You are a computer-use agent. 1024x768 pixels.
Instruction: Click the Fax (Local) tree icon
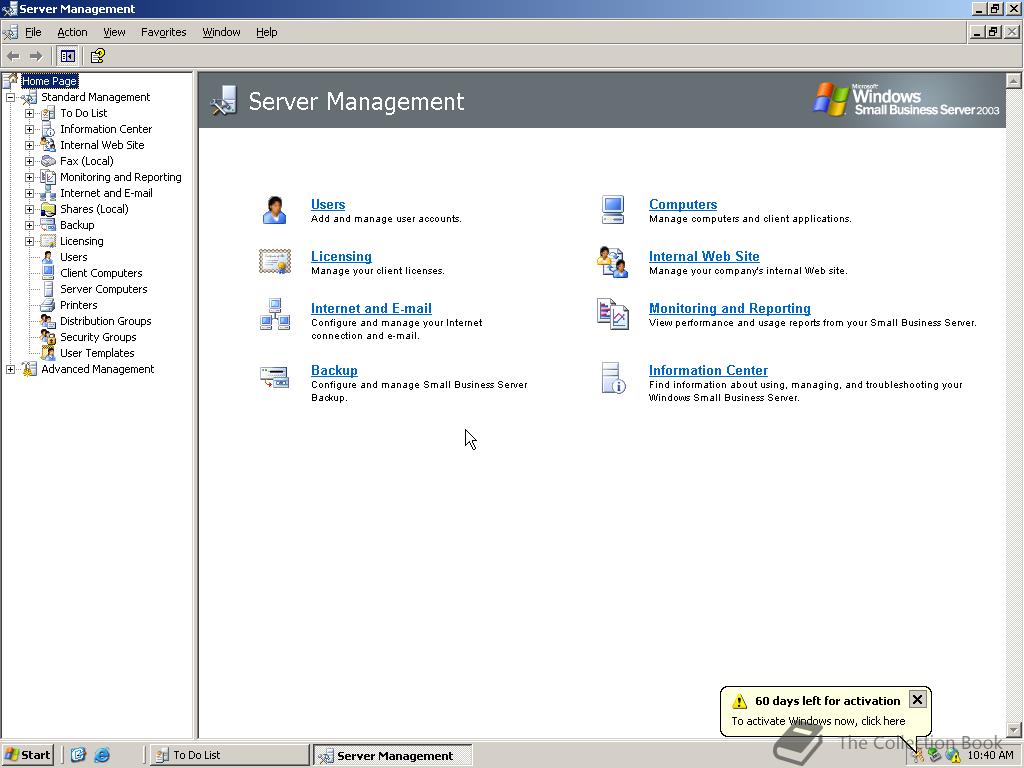coord(48,161)
